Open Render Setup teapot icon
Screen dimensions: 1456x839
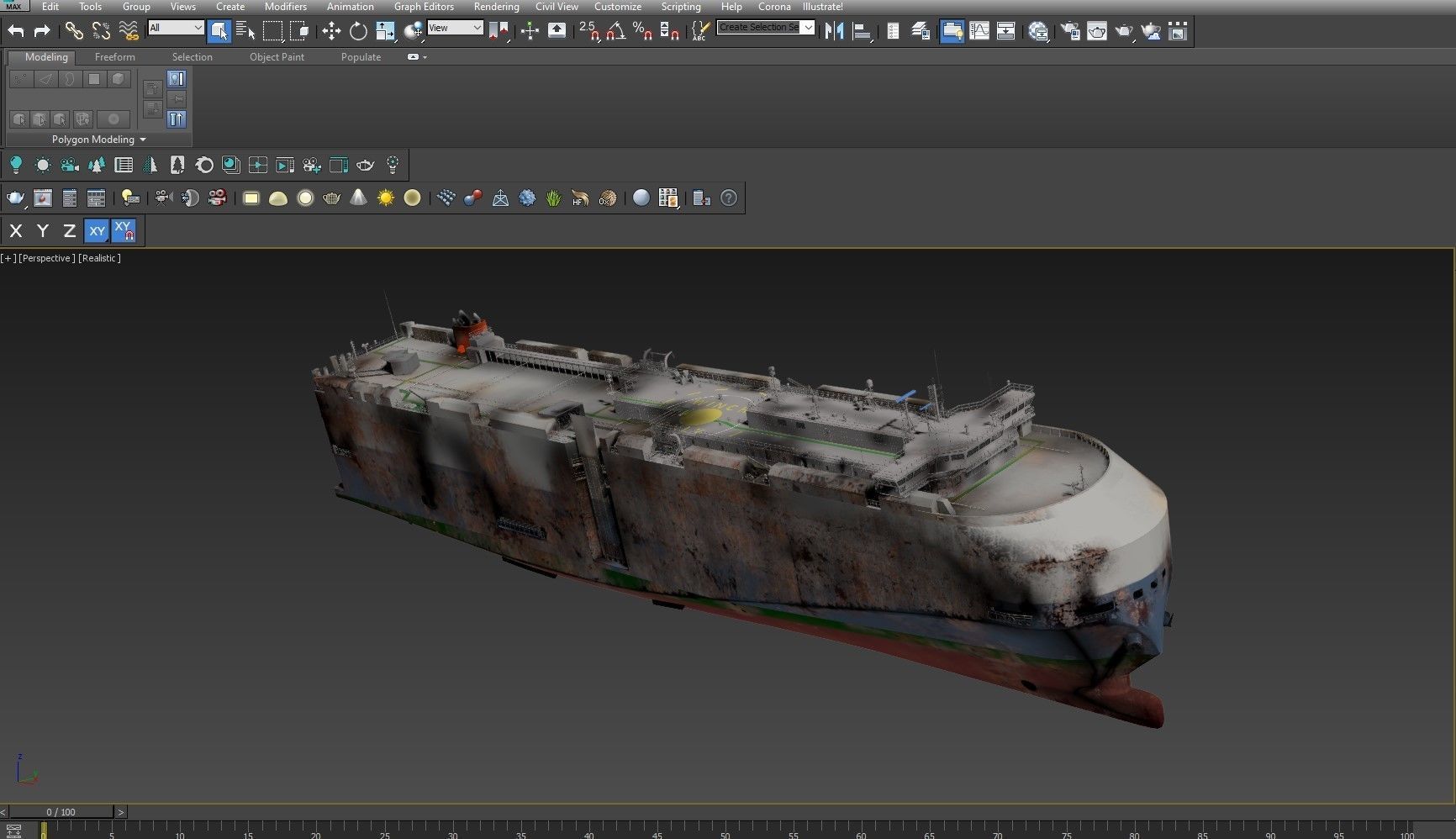pyautogui.click(x=1070, y=31)
